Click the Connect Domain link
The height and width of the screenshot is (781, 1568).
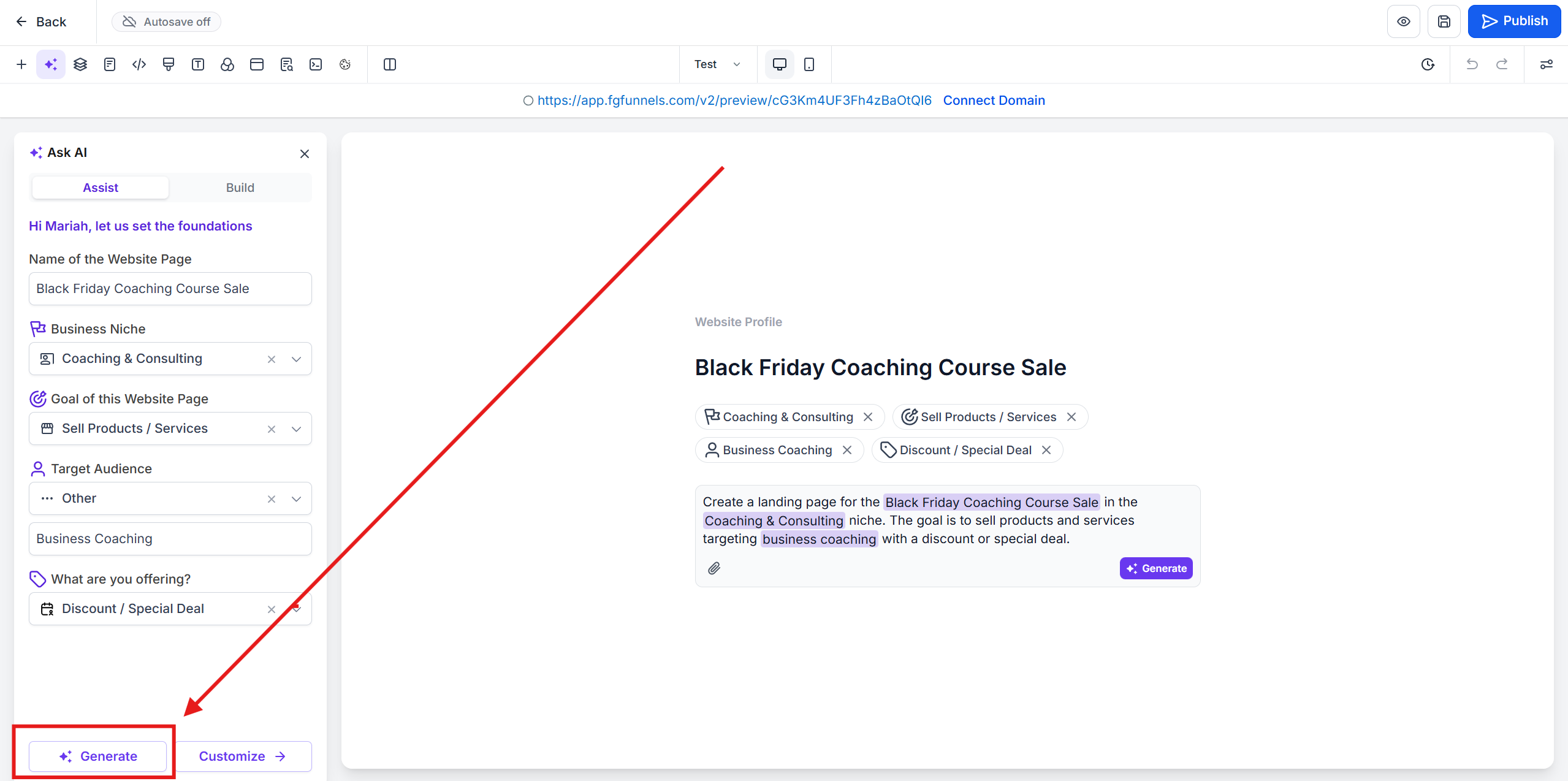tap(994, 101)
